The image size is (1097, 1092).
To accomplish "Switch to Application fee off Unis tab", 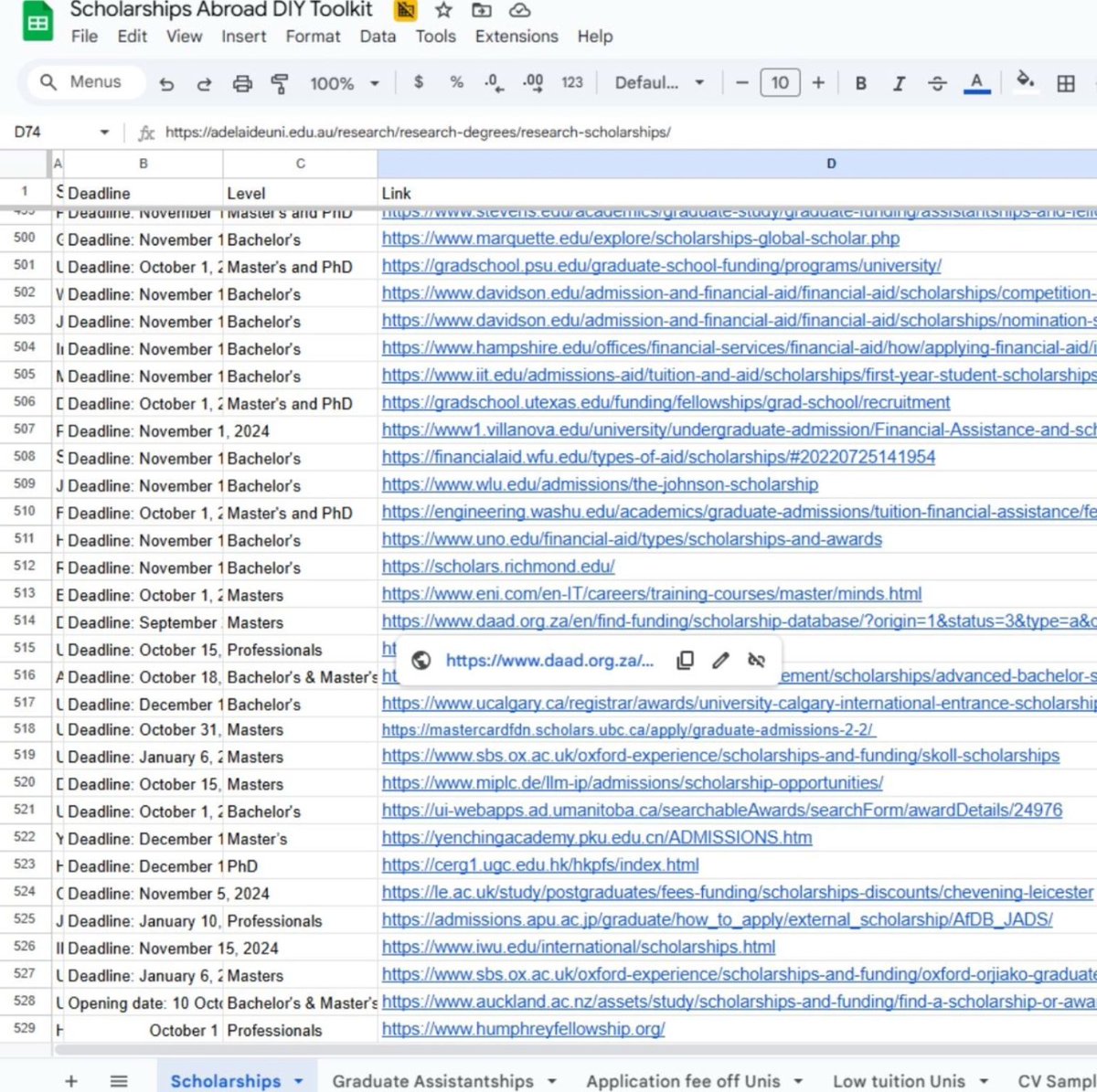I will (x=683, y=1081).
